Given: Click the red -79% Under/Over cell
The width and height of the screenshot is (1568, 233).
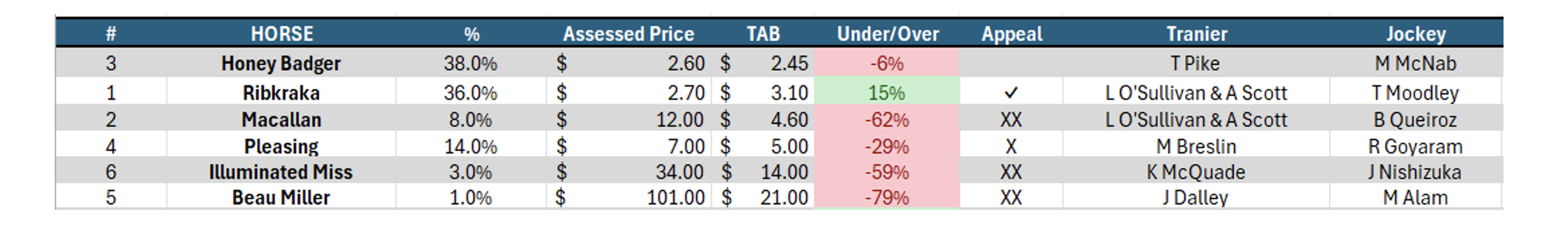Looking at the screenshot, I should click(x=887, y=197).
